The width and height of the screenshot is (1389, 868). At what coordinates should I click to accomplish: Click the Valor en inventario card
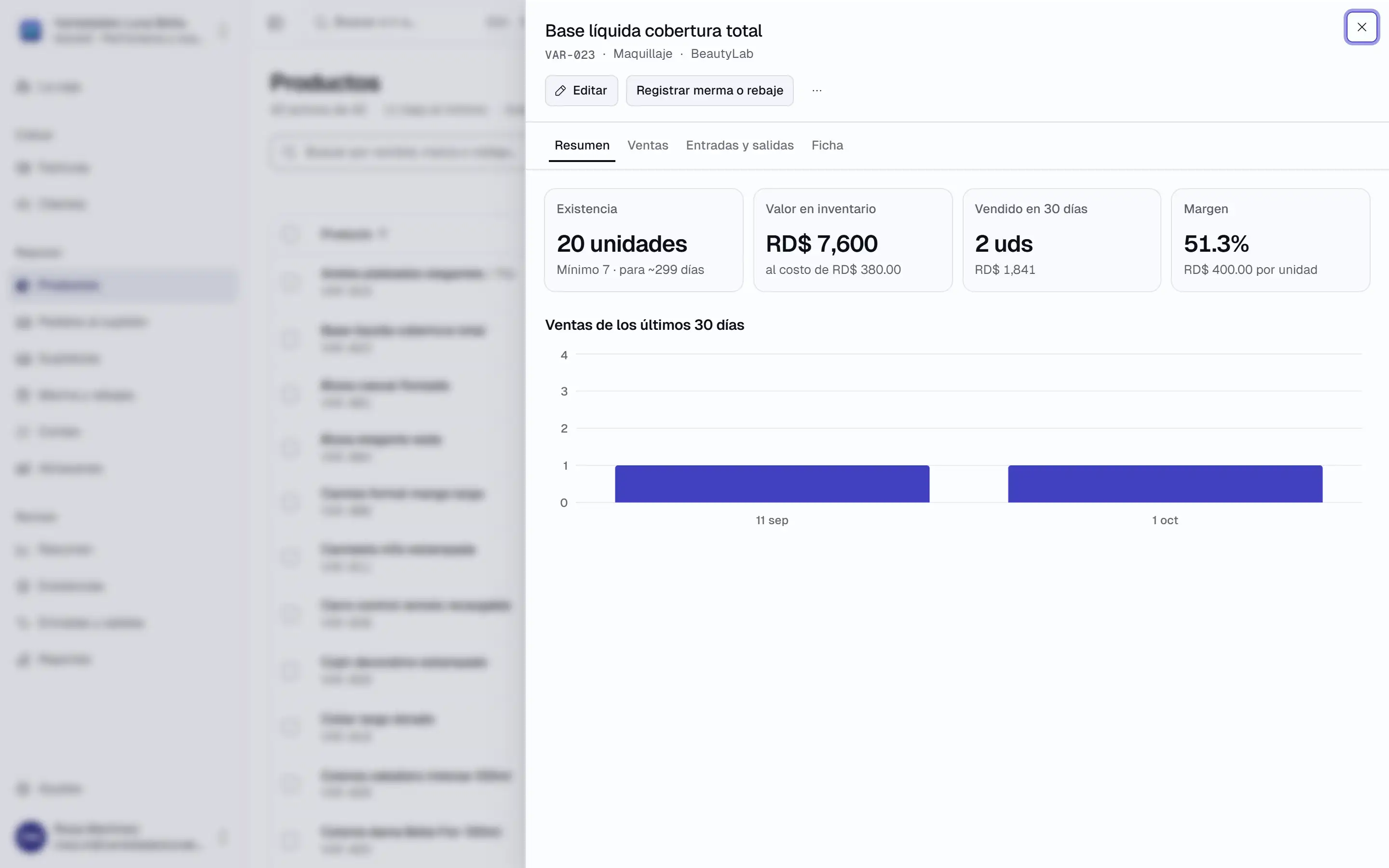[852, 240]
